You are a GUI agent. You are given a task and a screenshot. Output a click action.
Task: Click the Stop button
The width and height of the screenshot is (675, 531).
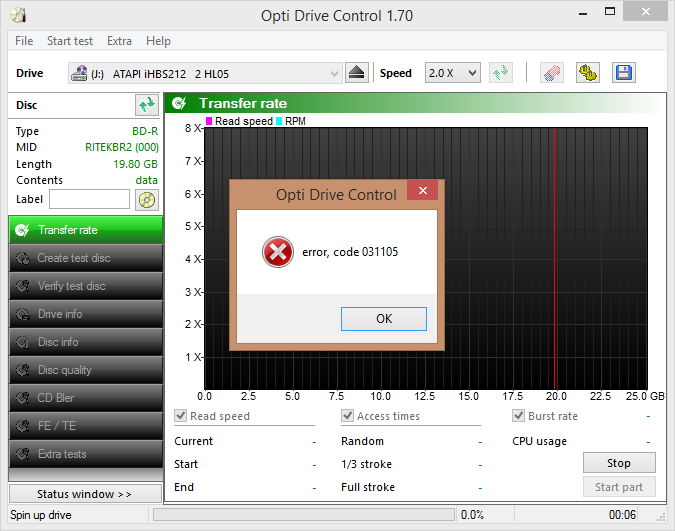click(x=619, y=463)
